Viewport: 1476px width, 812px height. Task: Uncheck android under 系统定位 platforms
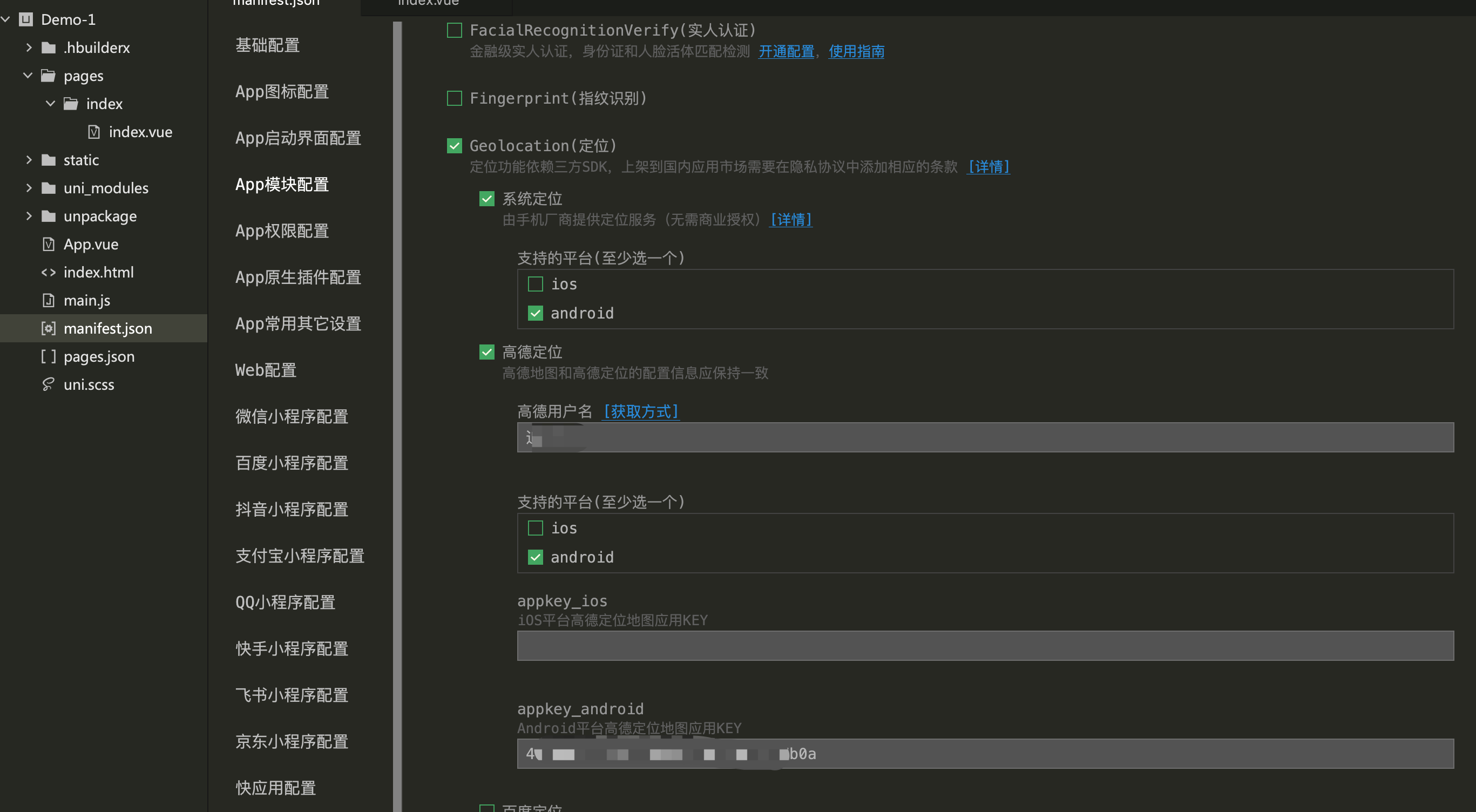(536, 314)
